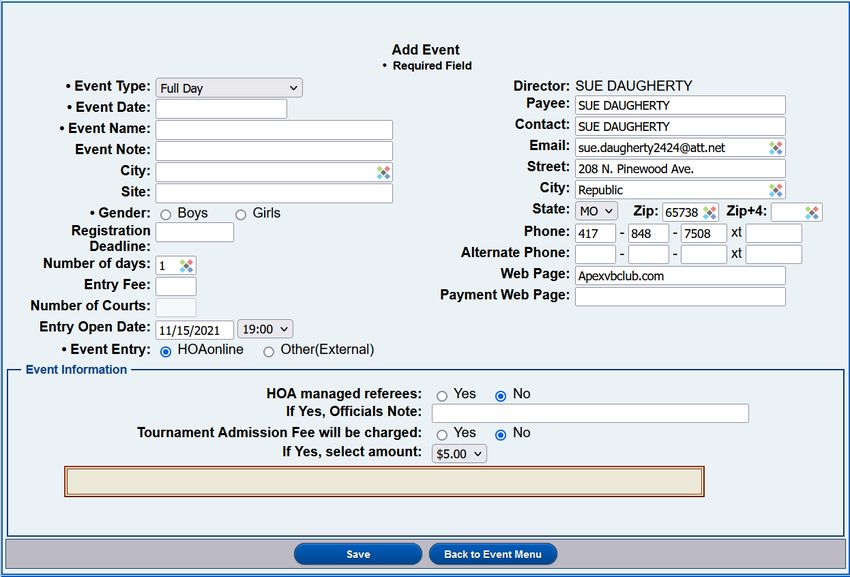Click the Alternate Phone extension field

(x=774, y=254)
